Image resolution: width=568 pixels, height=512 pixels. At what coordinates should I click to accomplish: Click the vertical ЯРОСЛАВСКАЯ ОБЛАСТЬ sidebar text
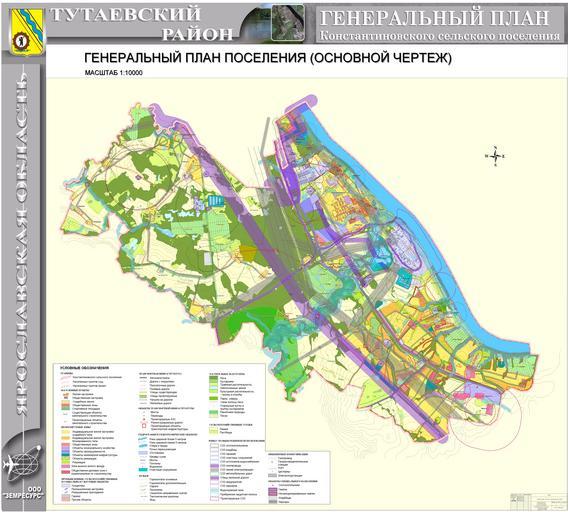(23, 245)
